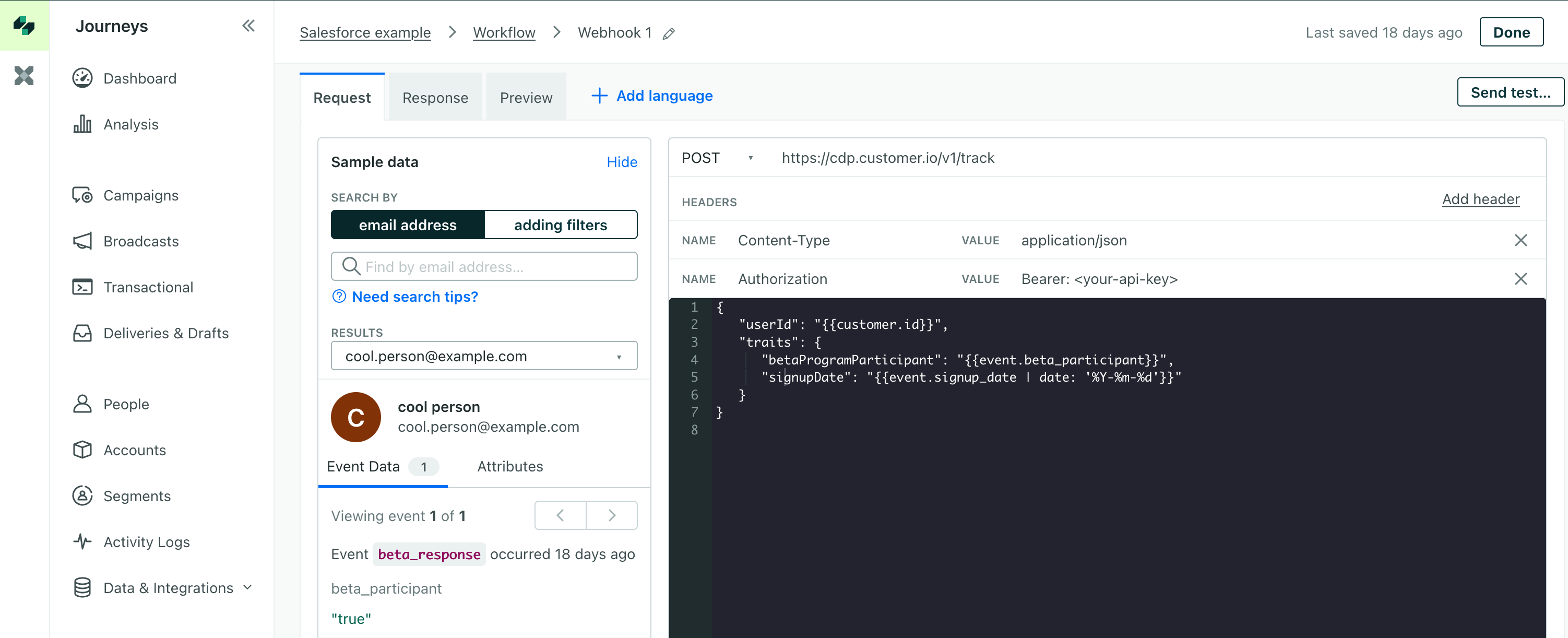
Task: Toggle search by email address
Action: (x=407, y=225)
